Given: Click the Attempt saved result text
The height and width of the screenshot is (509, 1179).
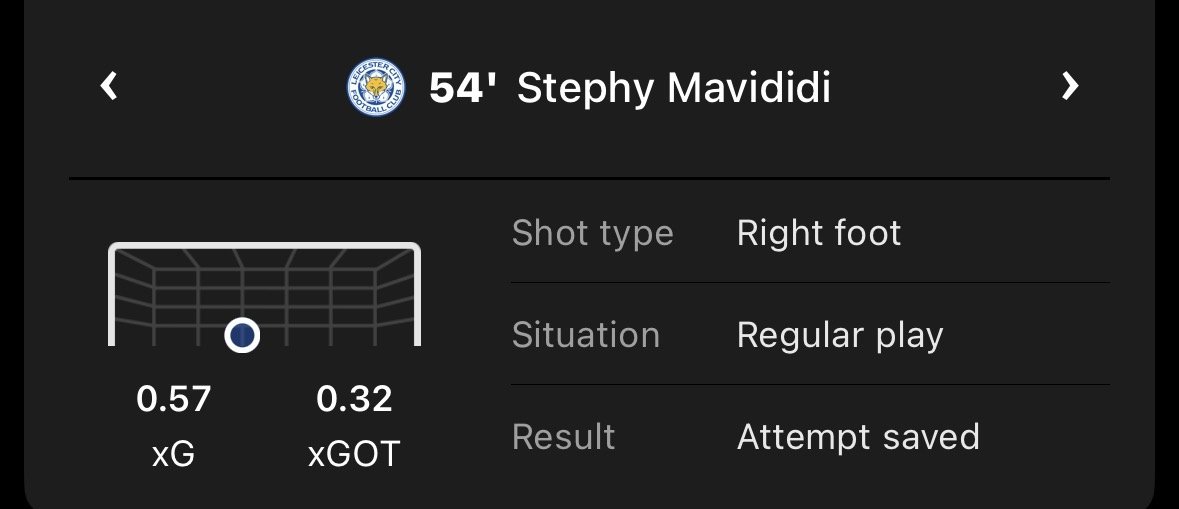Looking at the screenshot, I should [858, 437].
